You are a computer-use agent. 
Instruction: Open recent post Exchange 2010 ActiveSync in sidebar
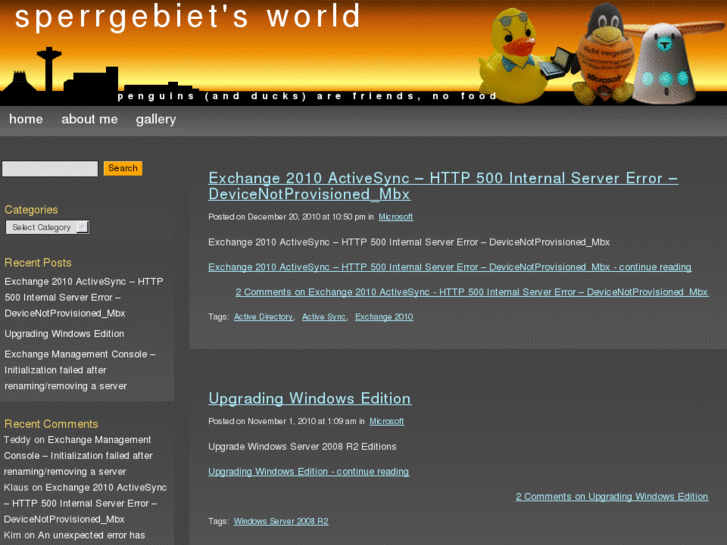point(84,297)
